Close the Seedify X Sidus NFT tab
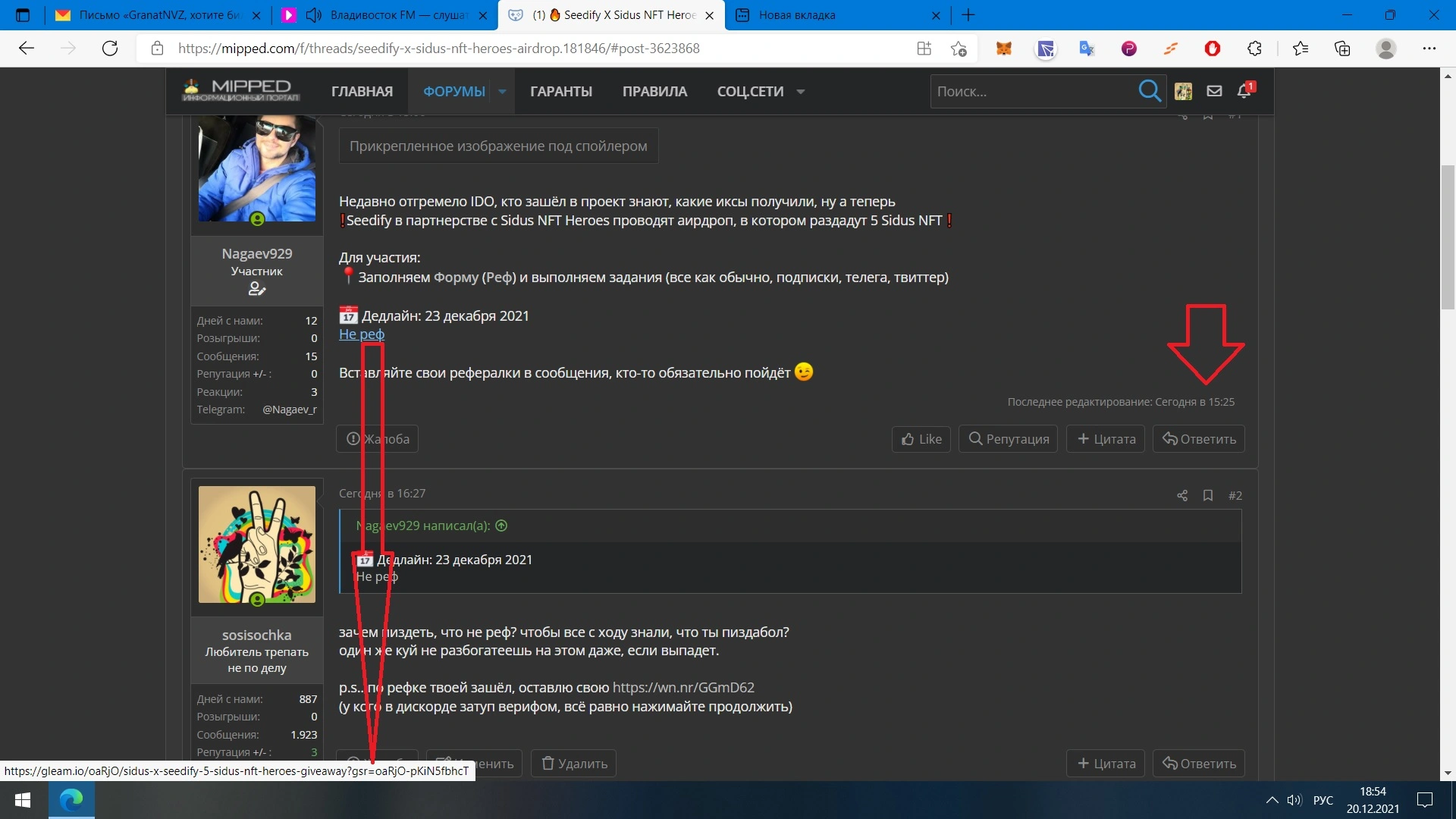Screen dimensions: 1456x819 [709, 15]
